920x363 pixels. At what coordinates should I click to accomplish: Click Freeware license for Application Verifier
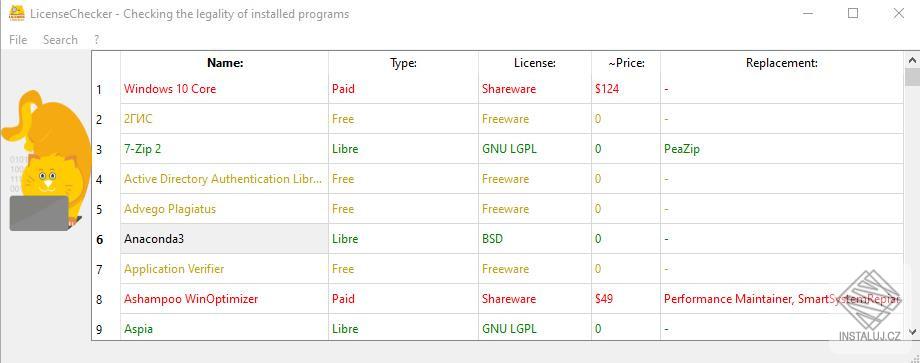point(535,269)
